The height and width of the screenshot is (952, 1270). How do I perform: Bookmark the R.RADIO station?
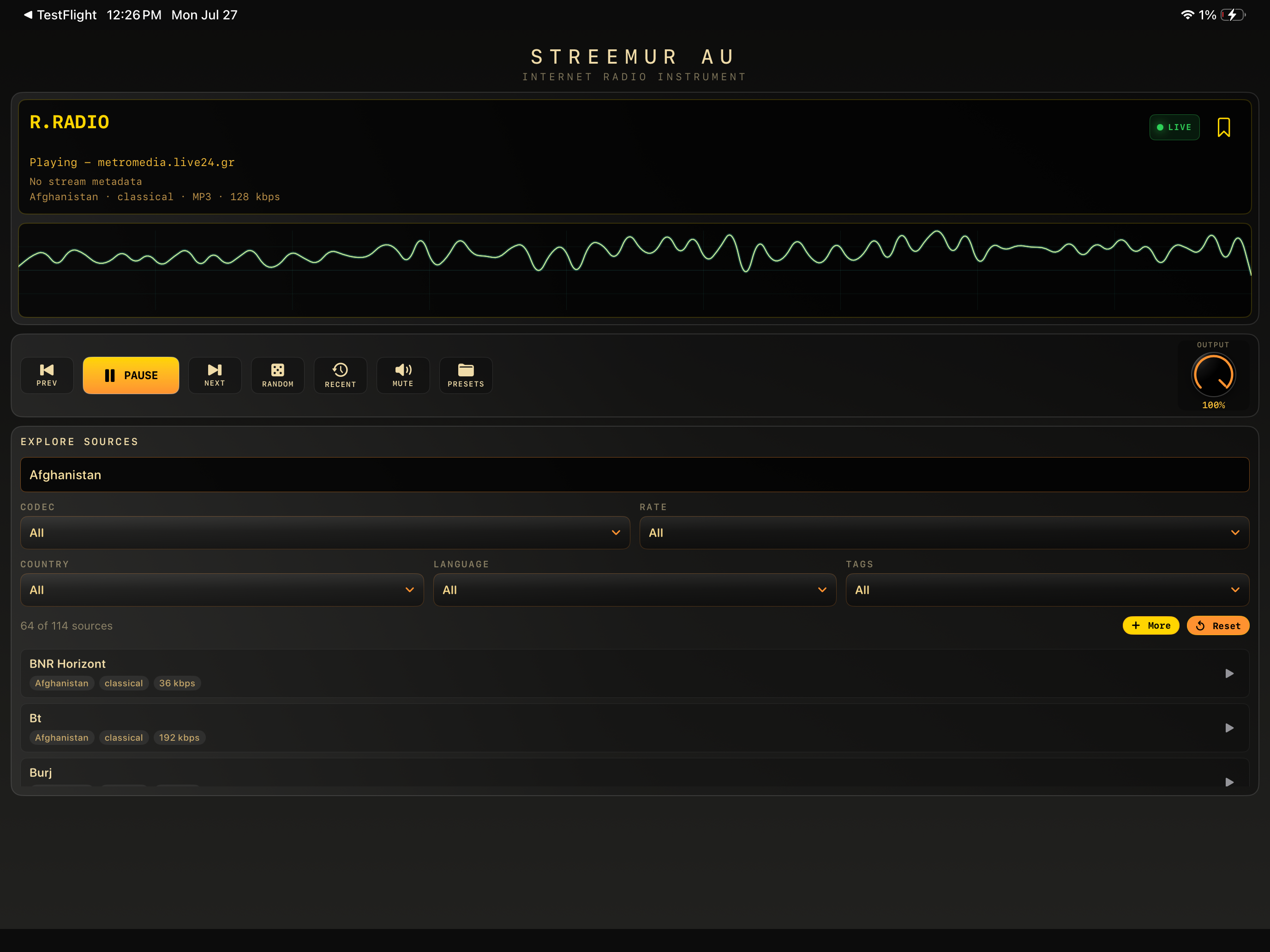1223,127
